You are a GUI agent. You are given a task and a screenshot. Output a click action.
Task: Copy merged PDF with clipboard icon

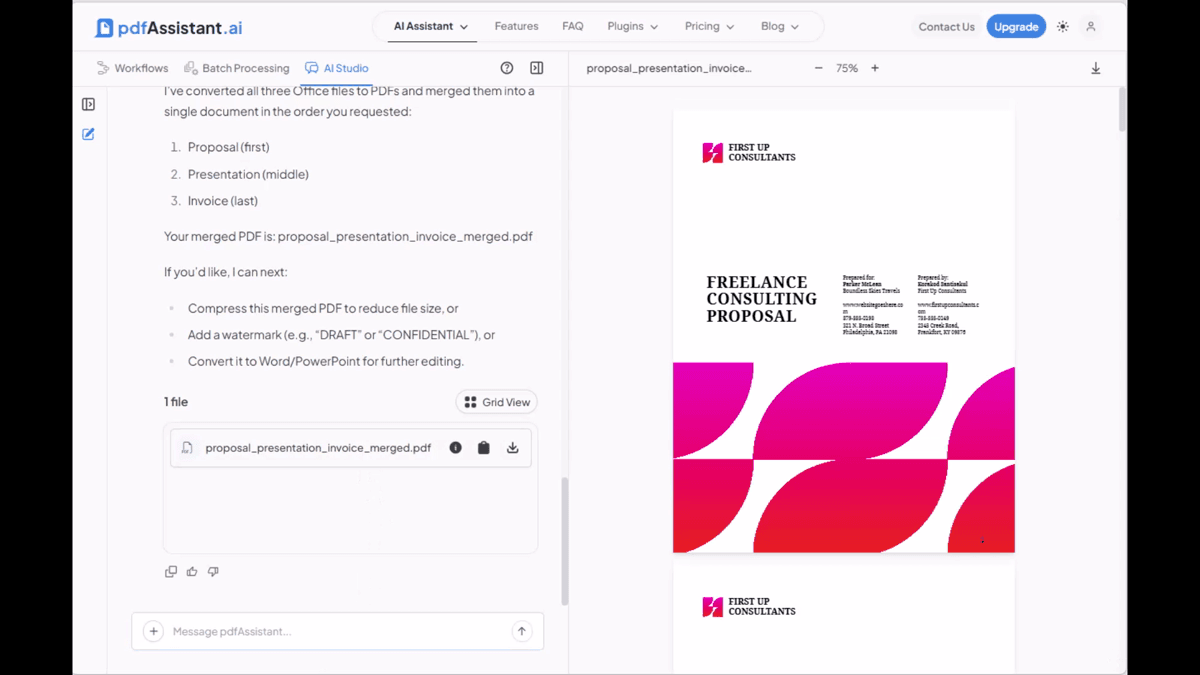[484, 448]
